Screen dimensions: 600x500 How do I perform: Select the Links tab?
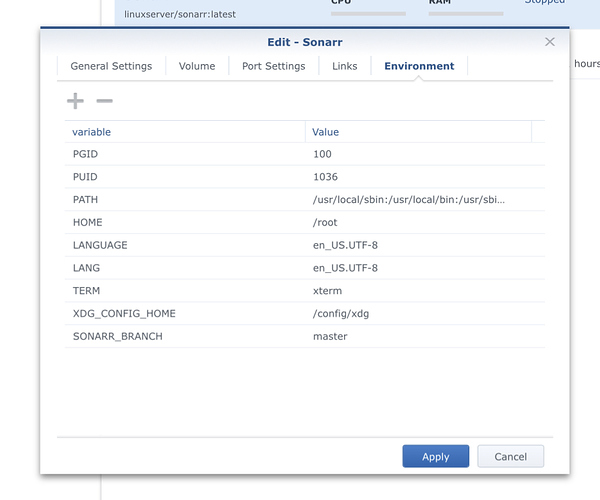pyautogui.click(x=345, y=66)
